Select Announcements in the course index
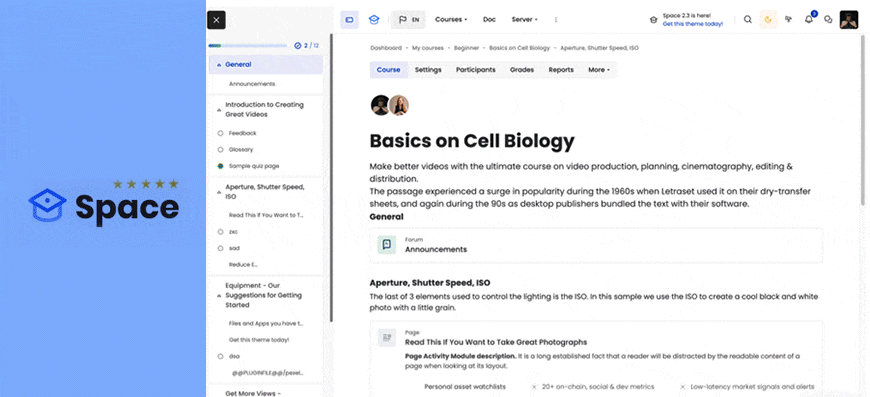The height and width of the screenshot is (397, 870). [252, 84]
